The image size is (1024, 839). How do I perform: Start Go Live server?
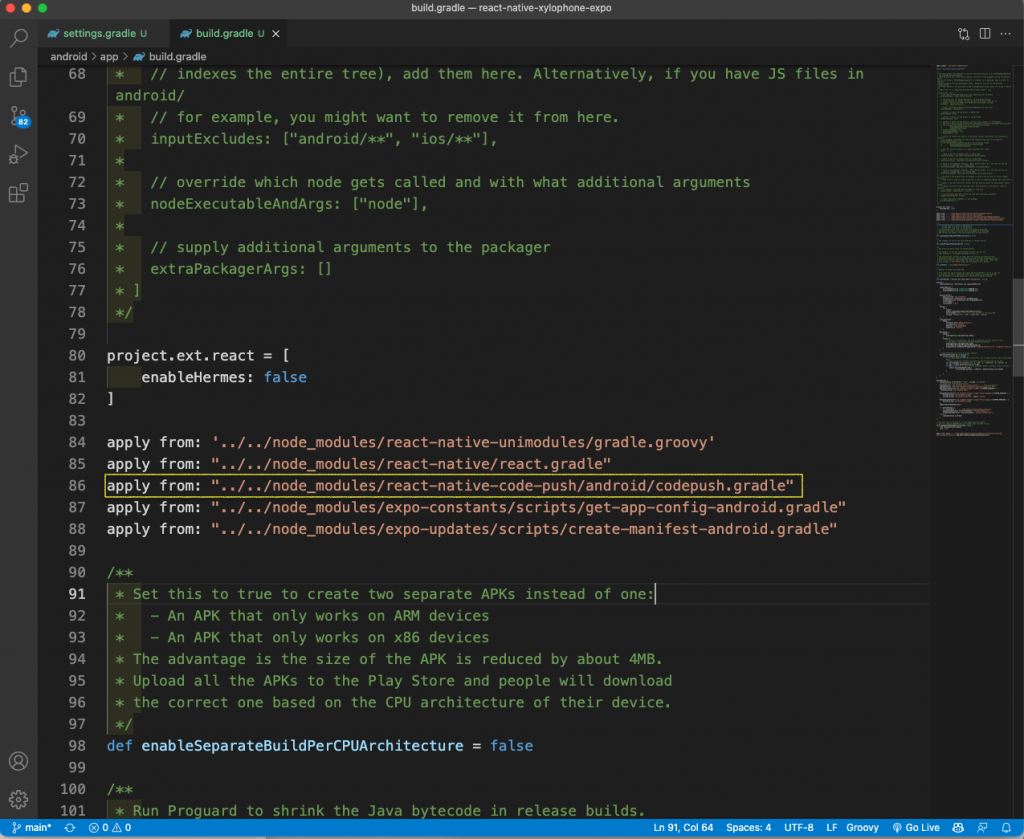pos(917,828)
